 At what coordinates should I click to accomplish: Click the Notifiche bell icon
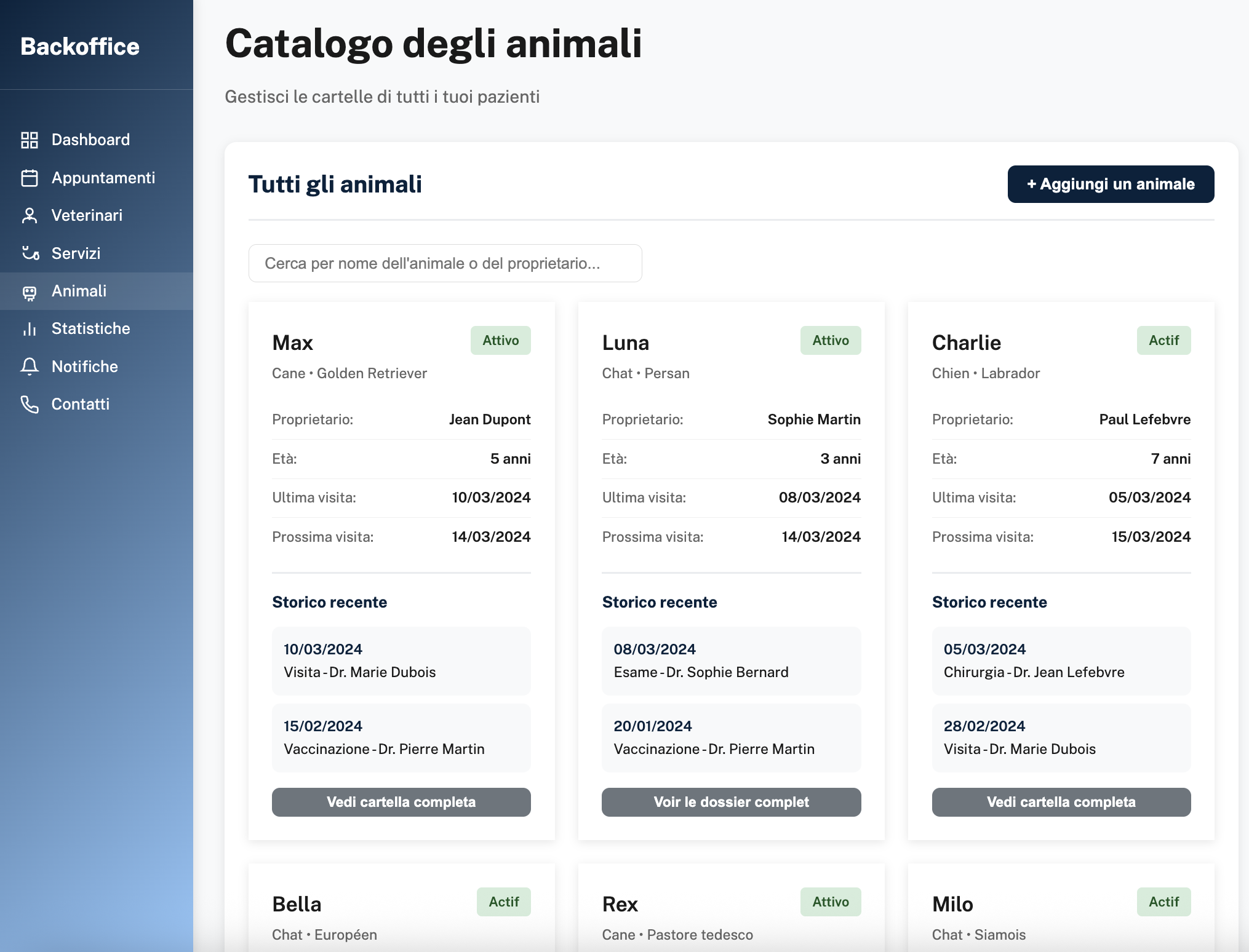[30, 367]
